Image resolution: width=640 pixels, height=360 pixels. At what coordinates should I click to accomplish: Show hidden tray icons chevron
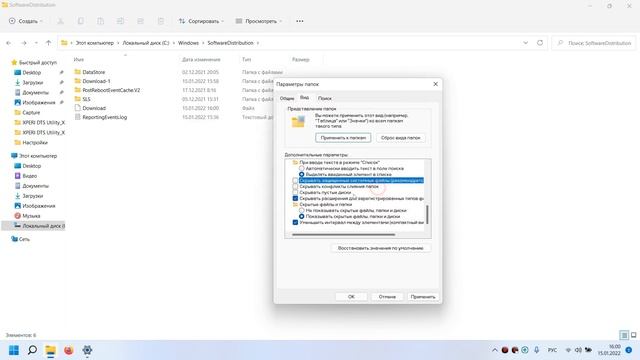pyautogui.click(x=494, y=350)
